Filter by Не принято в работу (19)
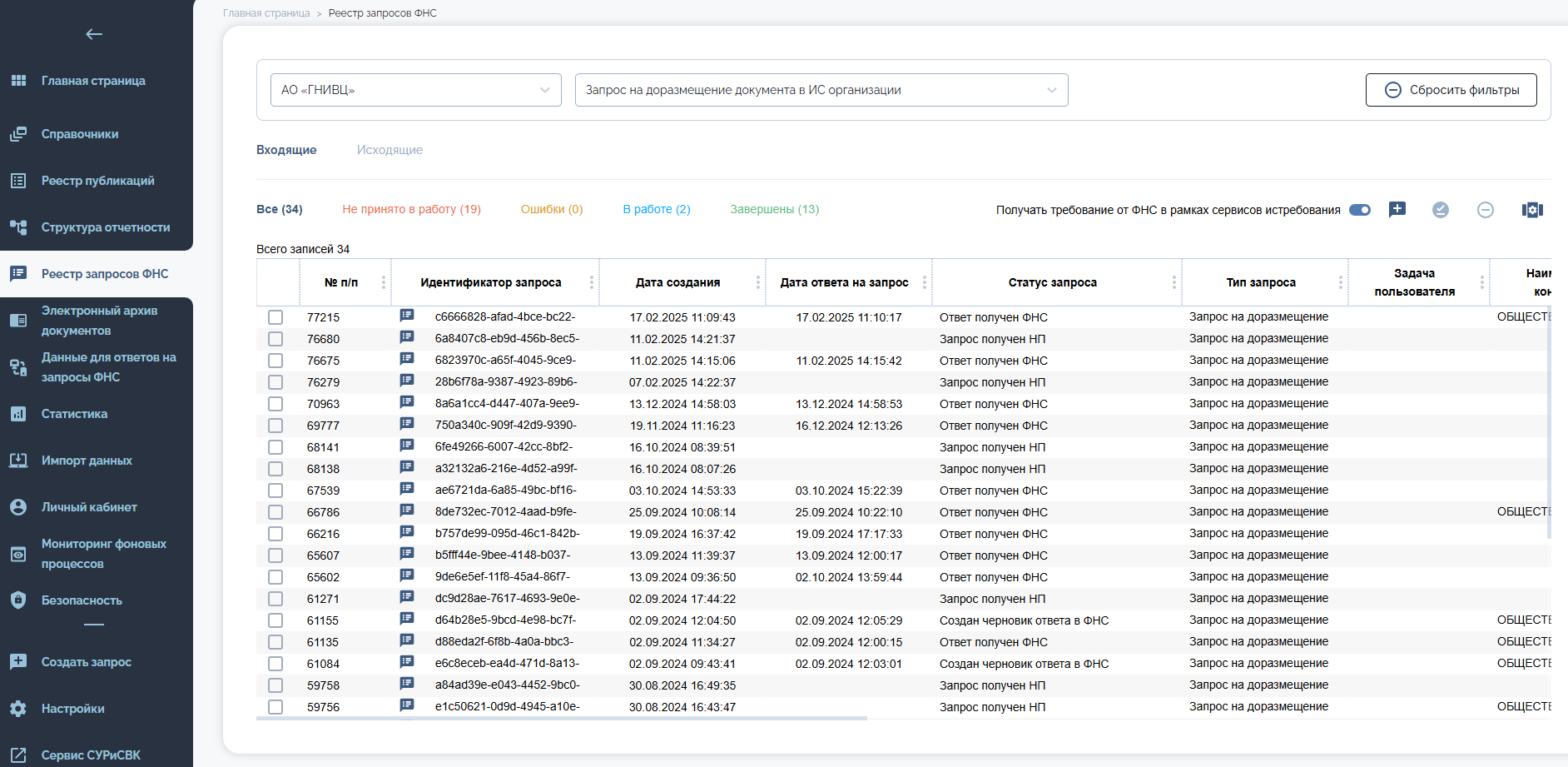Image resolution: width=1568 pixels, height=767 pixels. 411,209
